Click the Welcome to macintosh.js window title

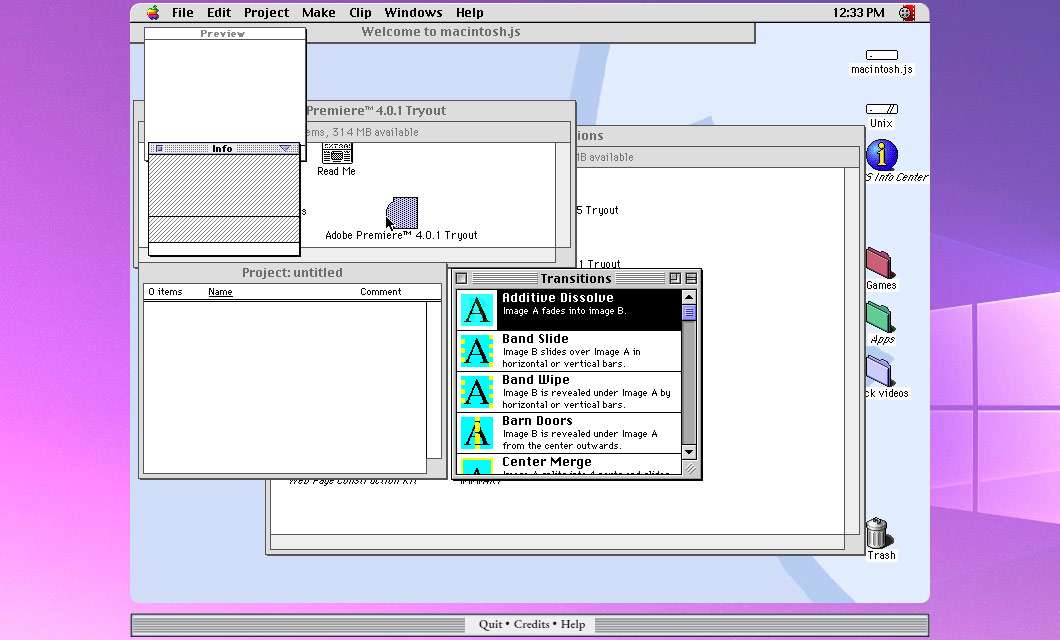tap(441, 32)
